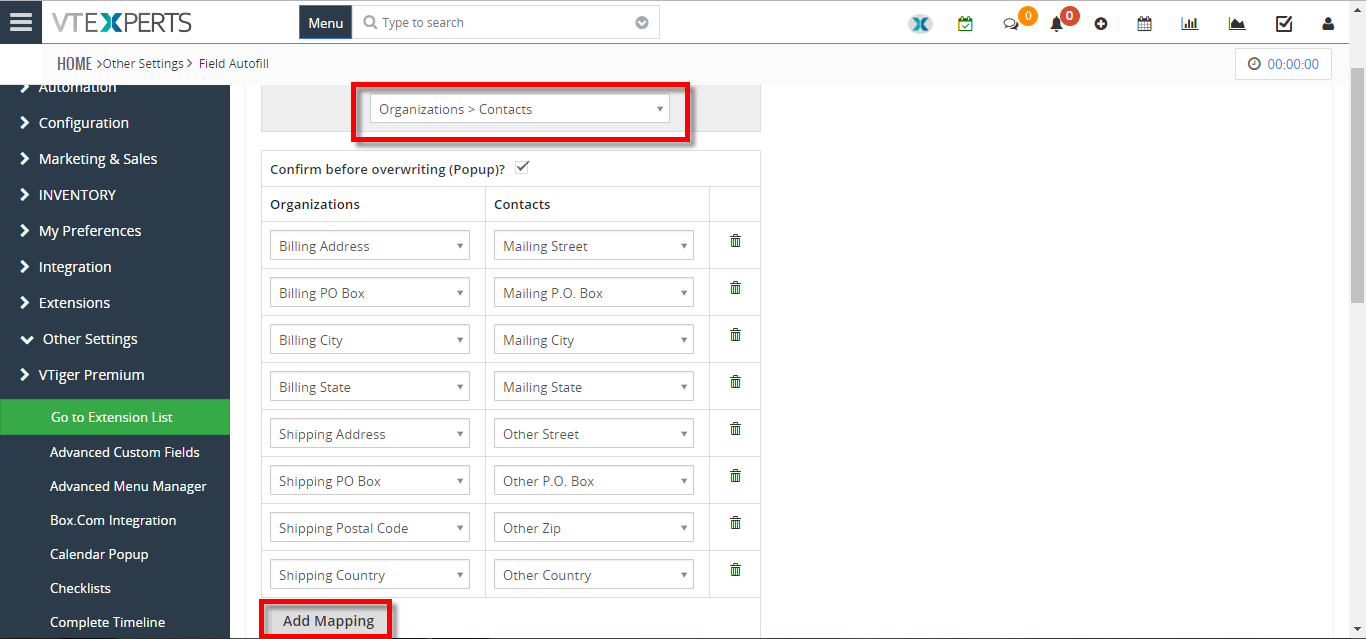
Task: Open the notifications bell icon
Action: (1056, 24)
